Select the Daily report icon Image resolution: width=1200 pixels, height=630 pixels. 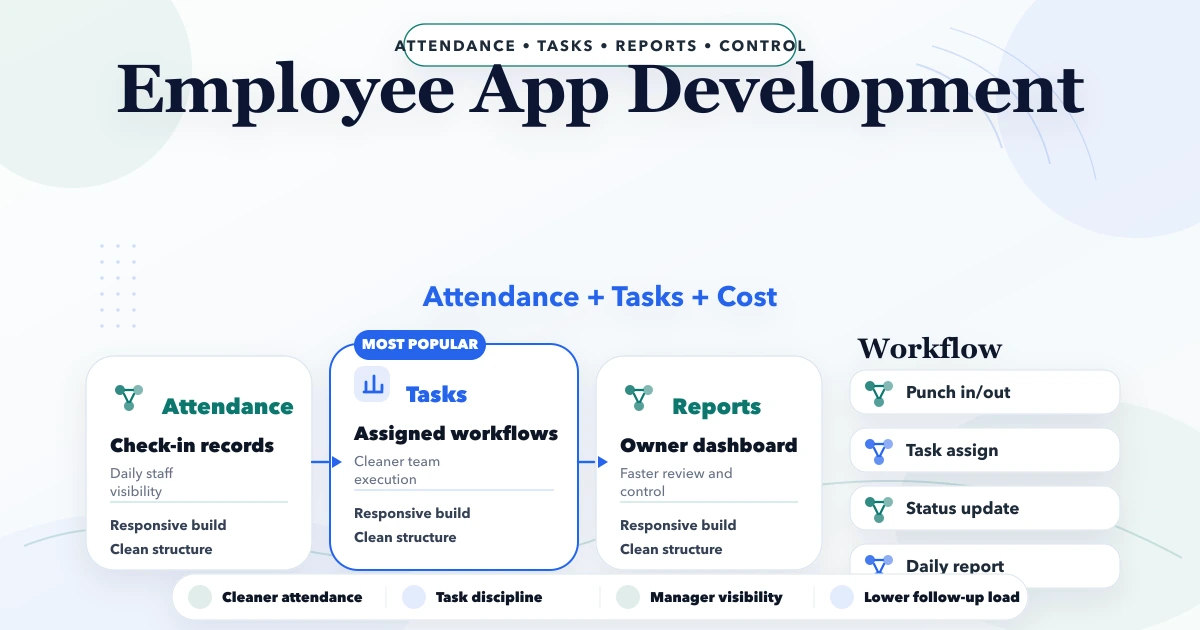tap(880, 564)
